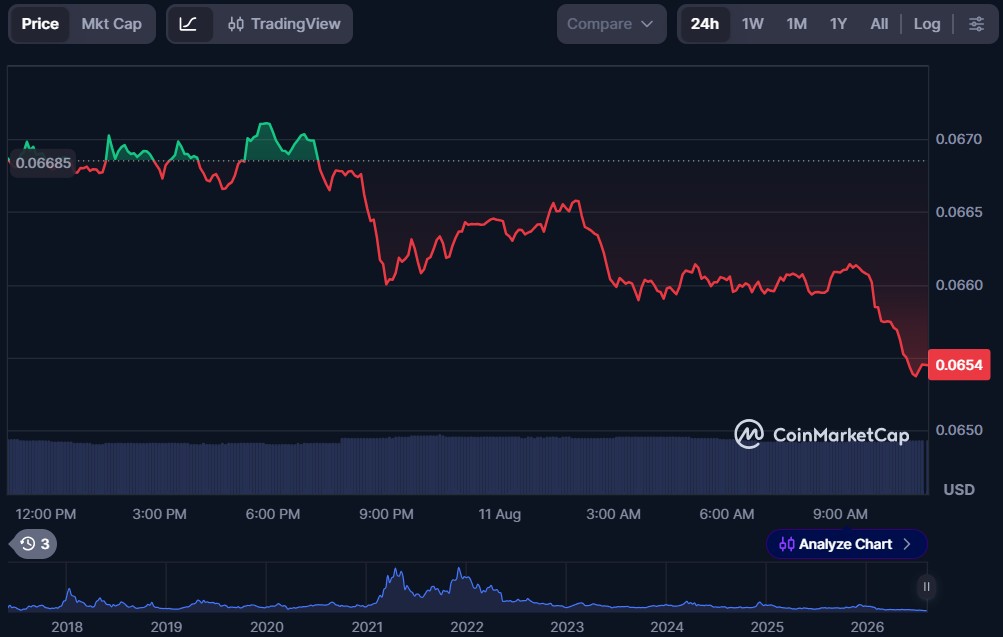Click the 0.0650 price axis label
This screenshot has height=637, width=1003.
pyautogui.click(x=958, y=430)
